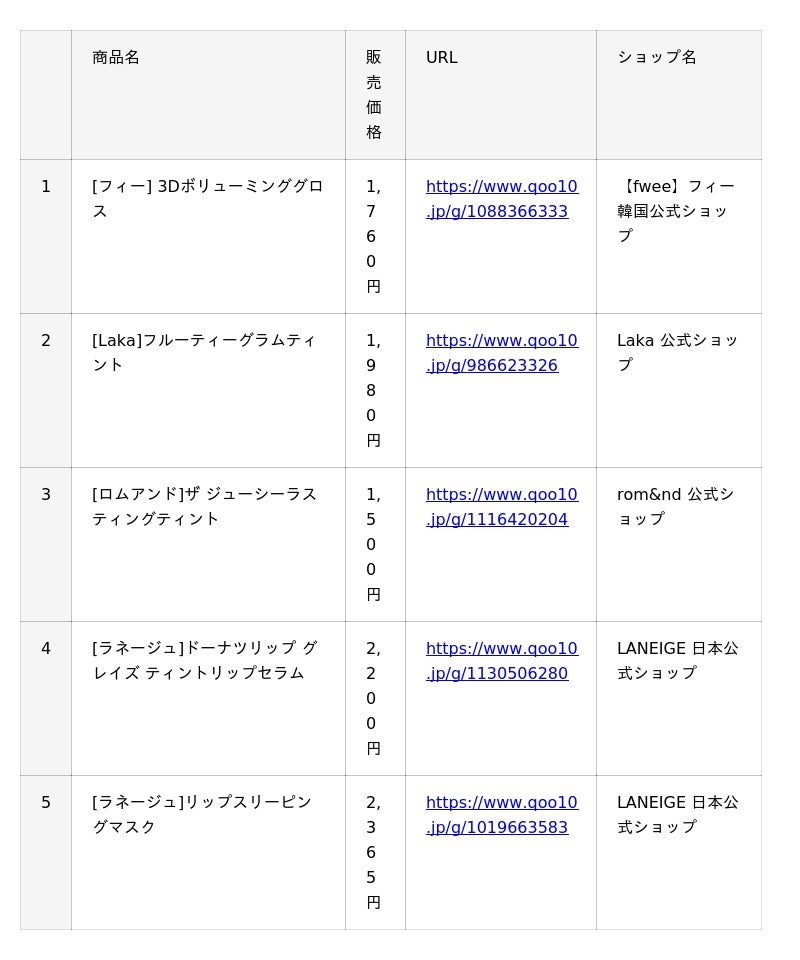Click the Laka 公式ショップ shop cell
The image size is (800, 960).
click(x=676, y=353)
